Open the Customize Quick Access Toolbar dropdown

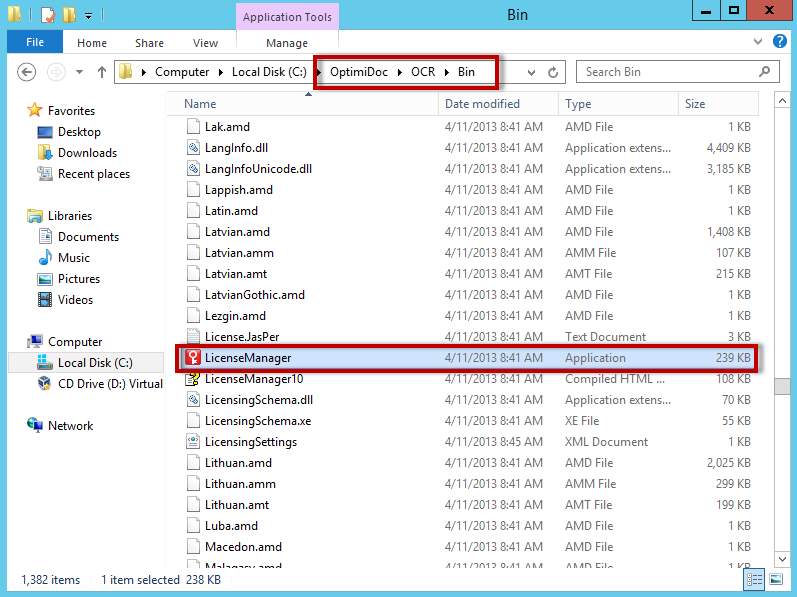click(x=88, y=15)
